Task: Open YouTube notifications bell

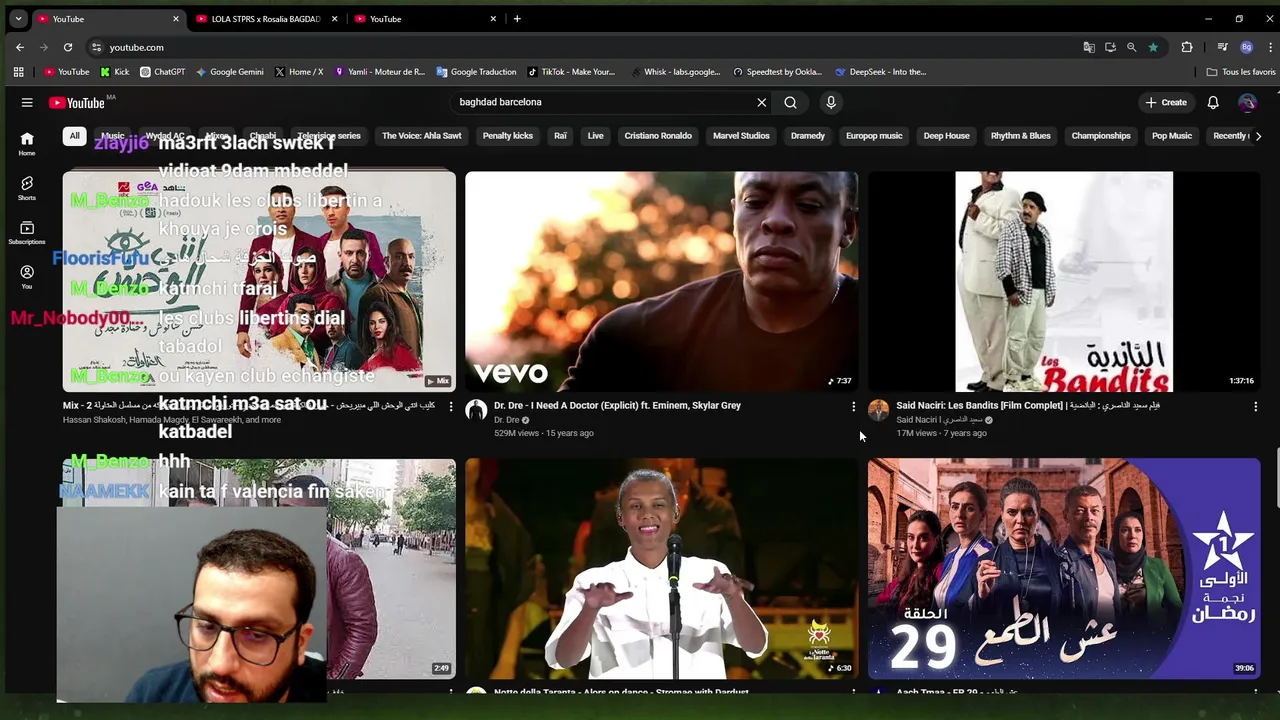Action: tap(1213, 102)
